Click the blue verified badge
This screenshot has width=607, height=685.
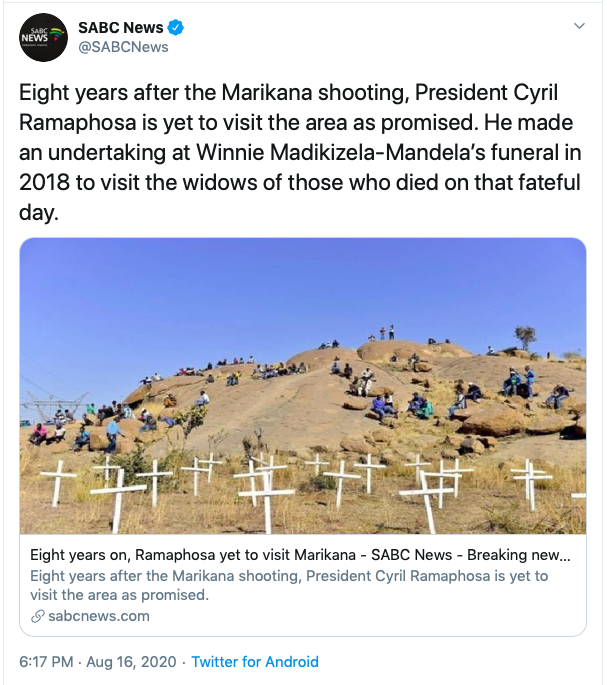175,28
